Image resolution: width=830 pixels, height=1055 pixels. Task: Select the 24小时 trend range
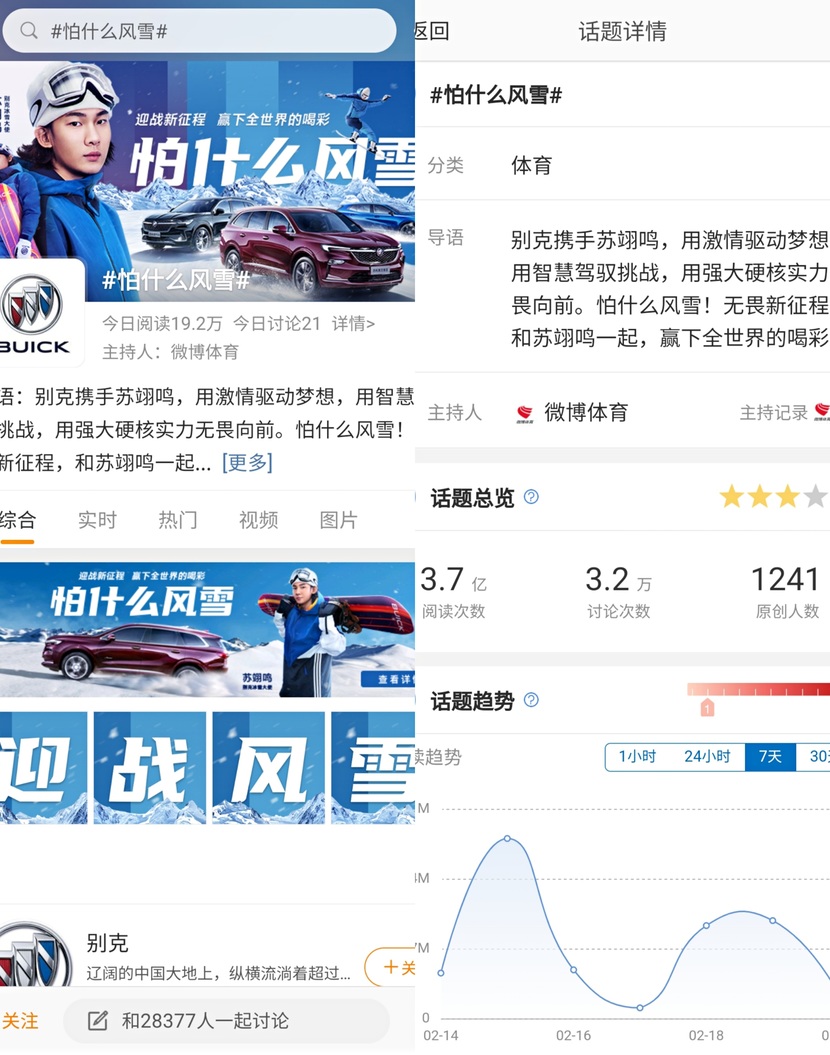coord(707,756)
